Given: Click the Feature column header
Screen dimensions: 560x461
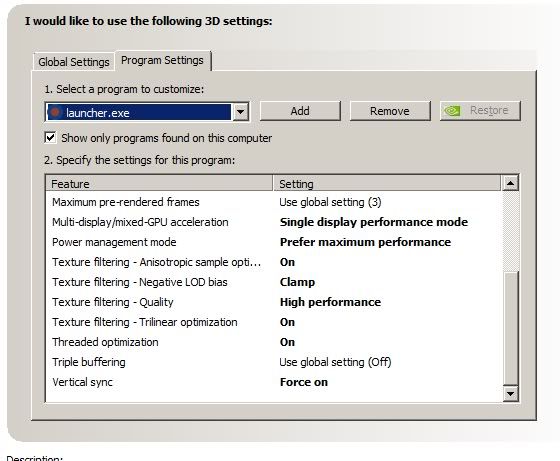Looking at the screenshot, I should pyautogui.click(x=159, y=184).
